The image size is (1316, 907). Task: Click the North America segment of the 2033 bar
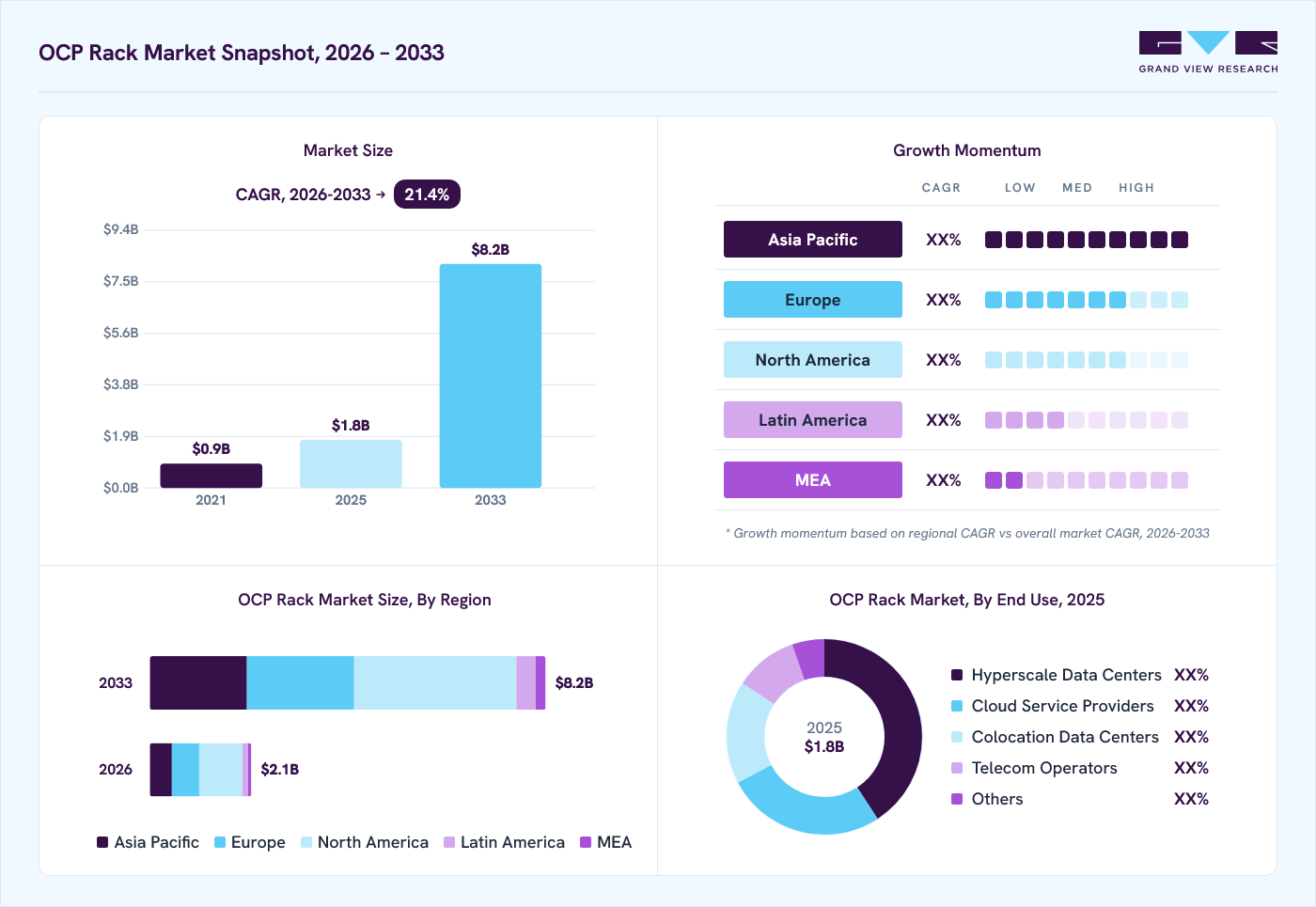(435, 683)
